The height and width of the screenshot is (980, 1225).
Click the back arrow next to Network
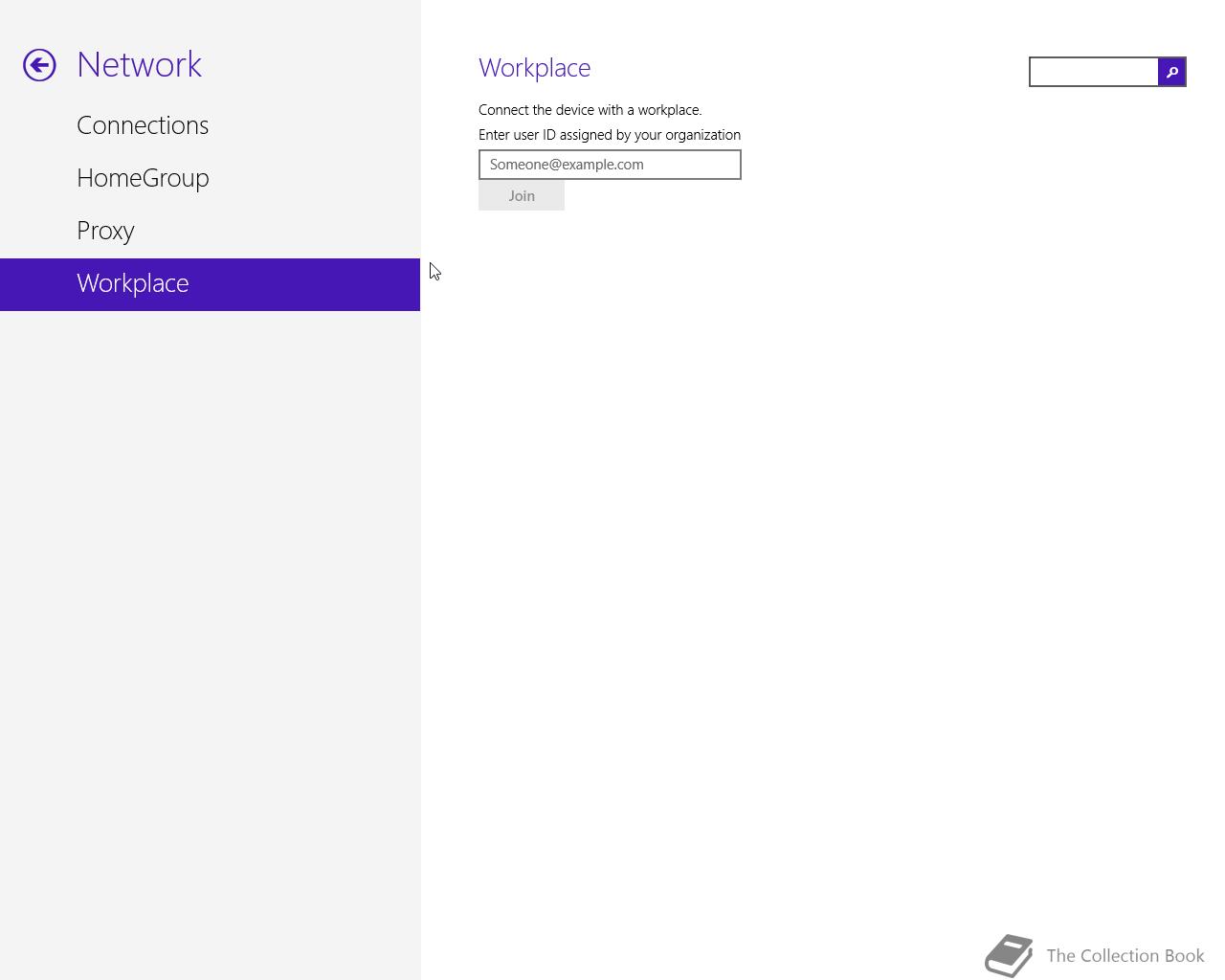(x=39, y=65)
